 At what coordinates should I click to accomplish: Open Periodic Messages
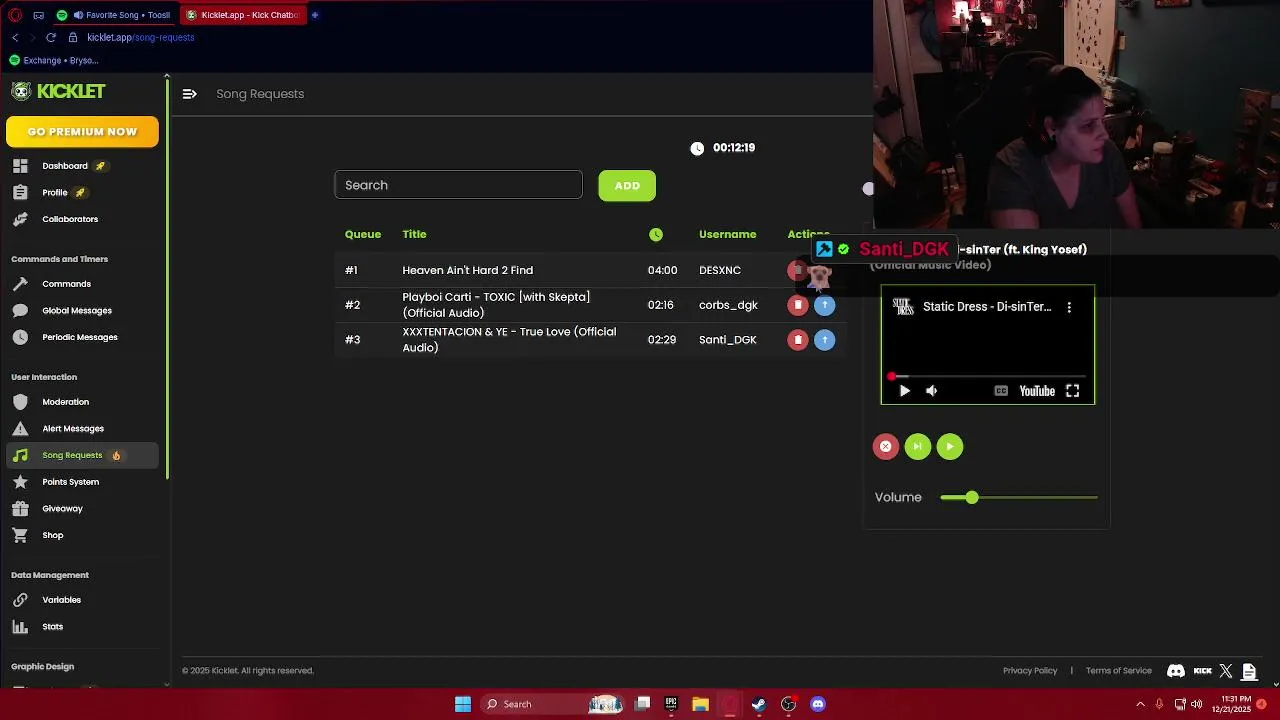[x=80, y=337]
